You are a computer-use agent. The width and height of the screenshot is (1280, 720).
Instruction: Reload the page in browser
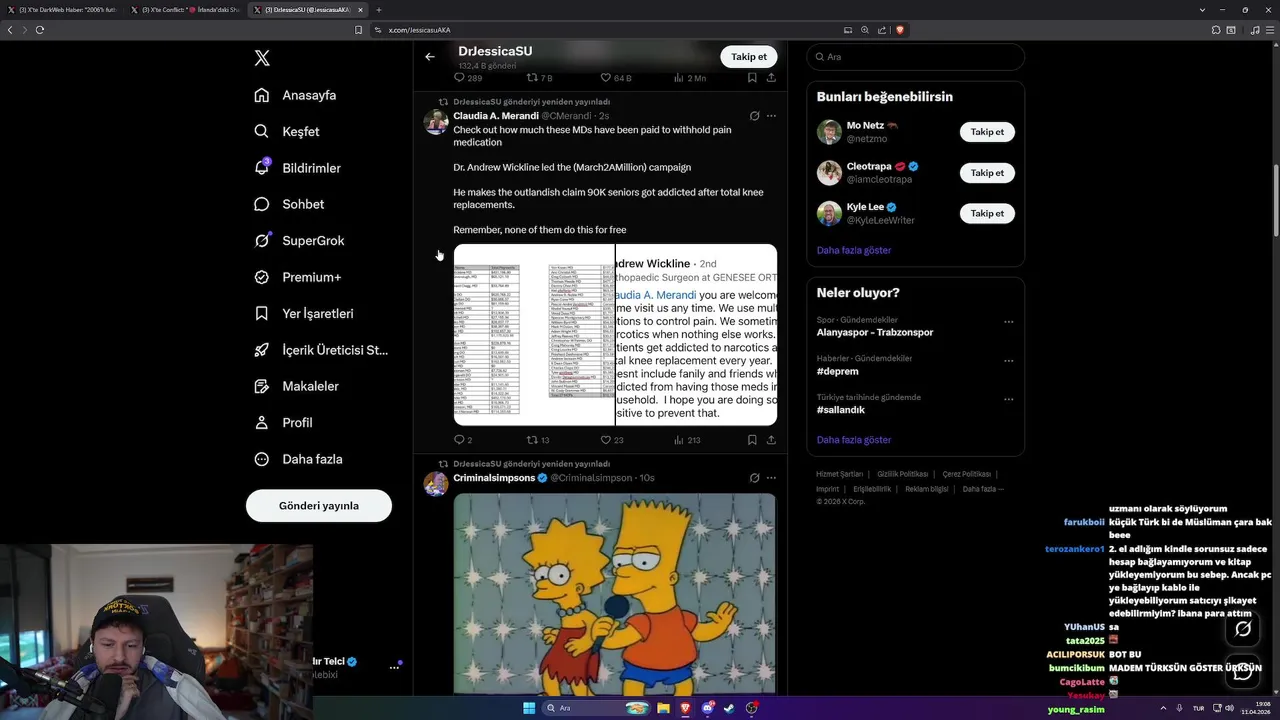pyautogui.click(x=40, y=30)
